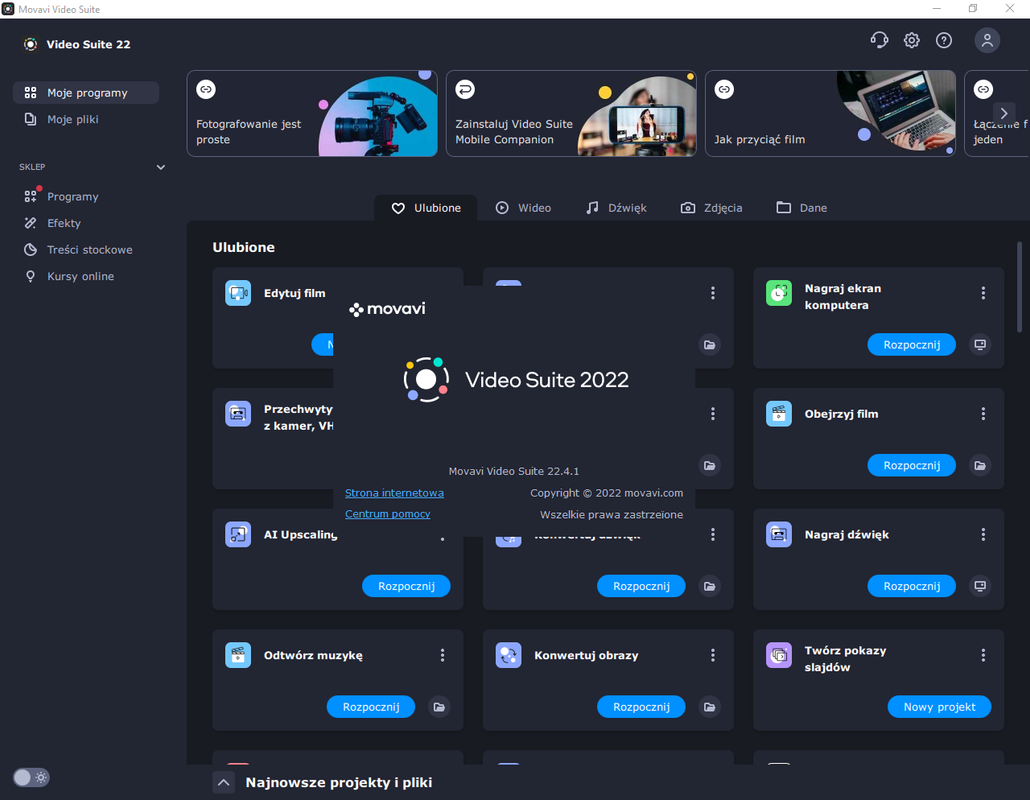Click the Odtwórz muzykę app icon
Image resolution: width=1030 pixels, height=800 pixels.
238,655
